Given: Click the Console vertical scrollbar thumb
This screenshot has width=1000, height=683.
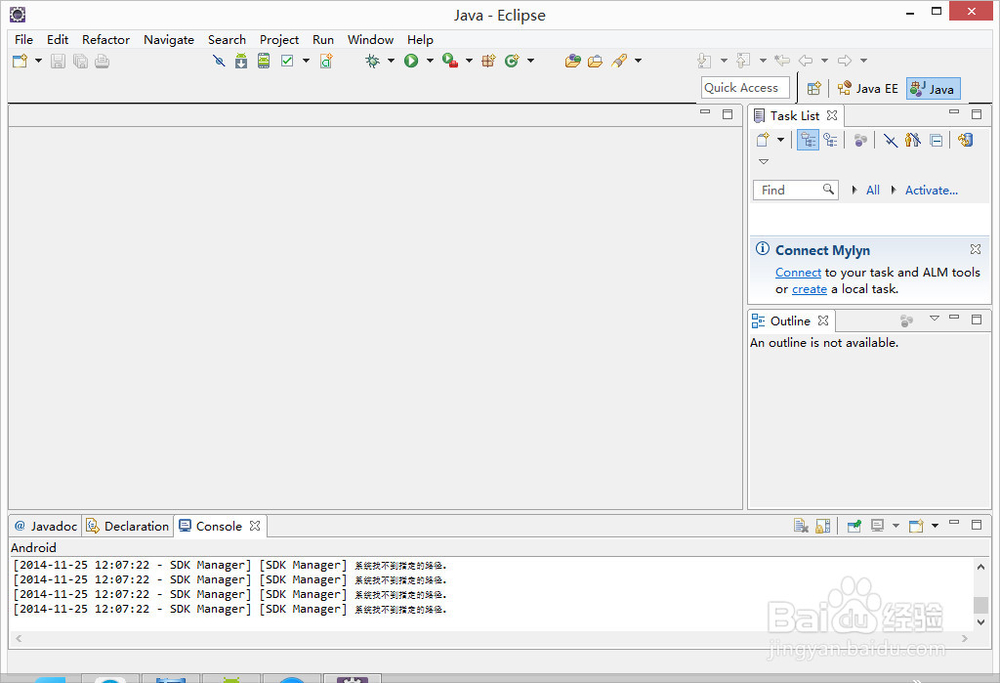Looking at the screenshot, I should (x=981, y=605).
